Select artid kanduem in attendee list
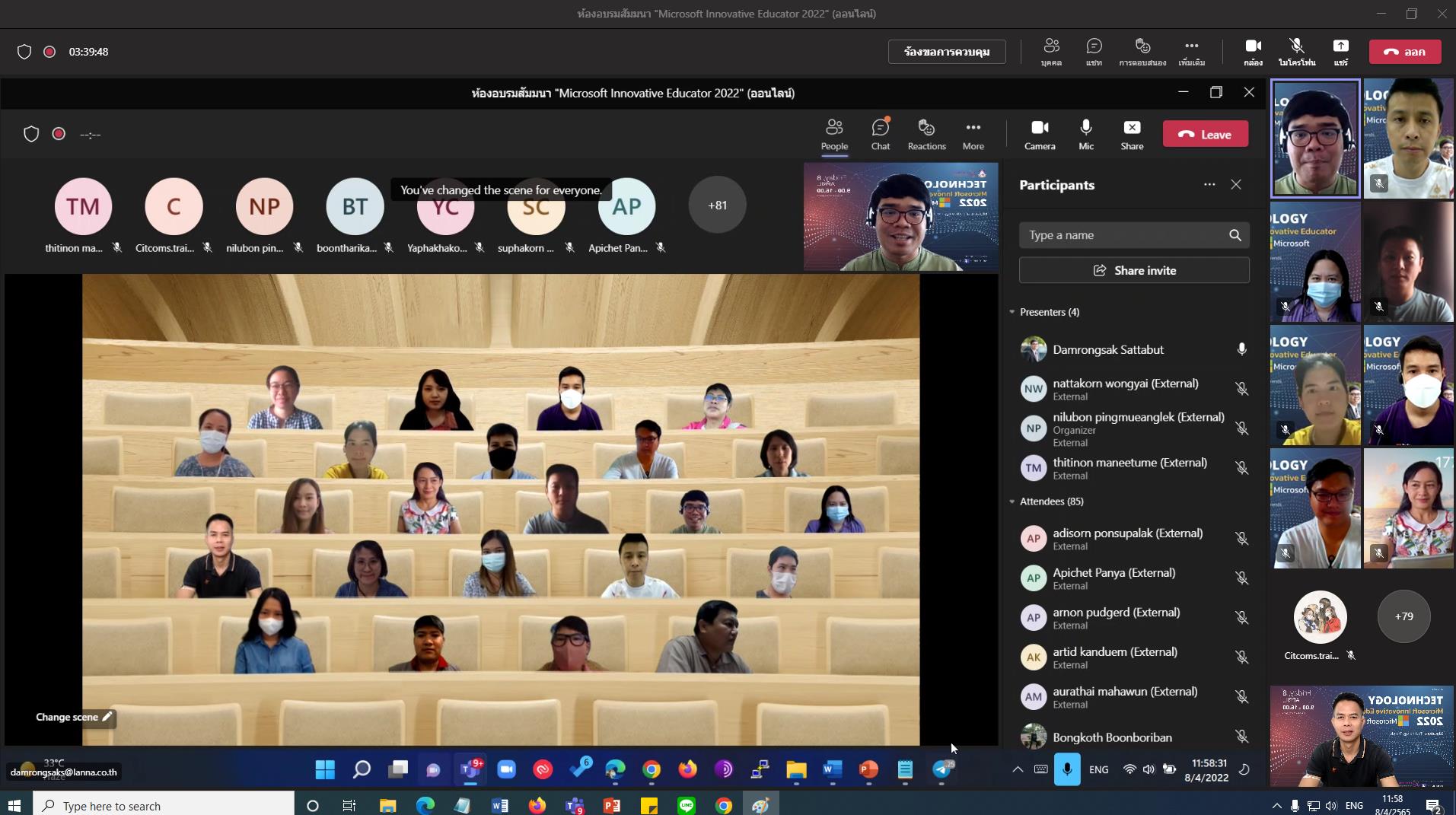 [1134, 657]
